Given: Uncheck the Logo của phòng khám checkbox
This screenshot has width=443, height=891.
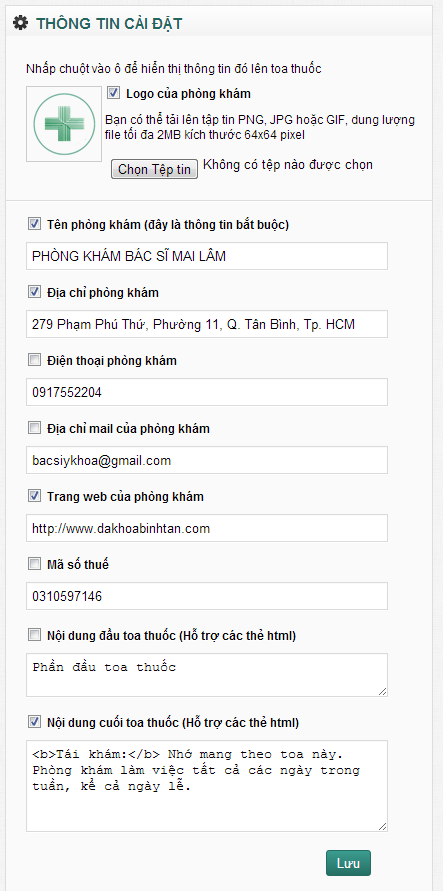Looking at the screenshot, I should coord(113,93).
